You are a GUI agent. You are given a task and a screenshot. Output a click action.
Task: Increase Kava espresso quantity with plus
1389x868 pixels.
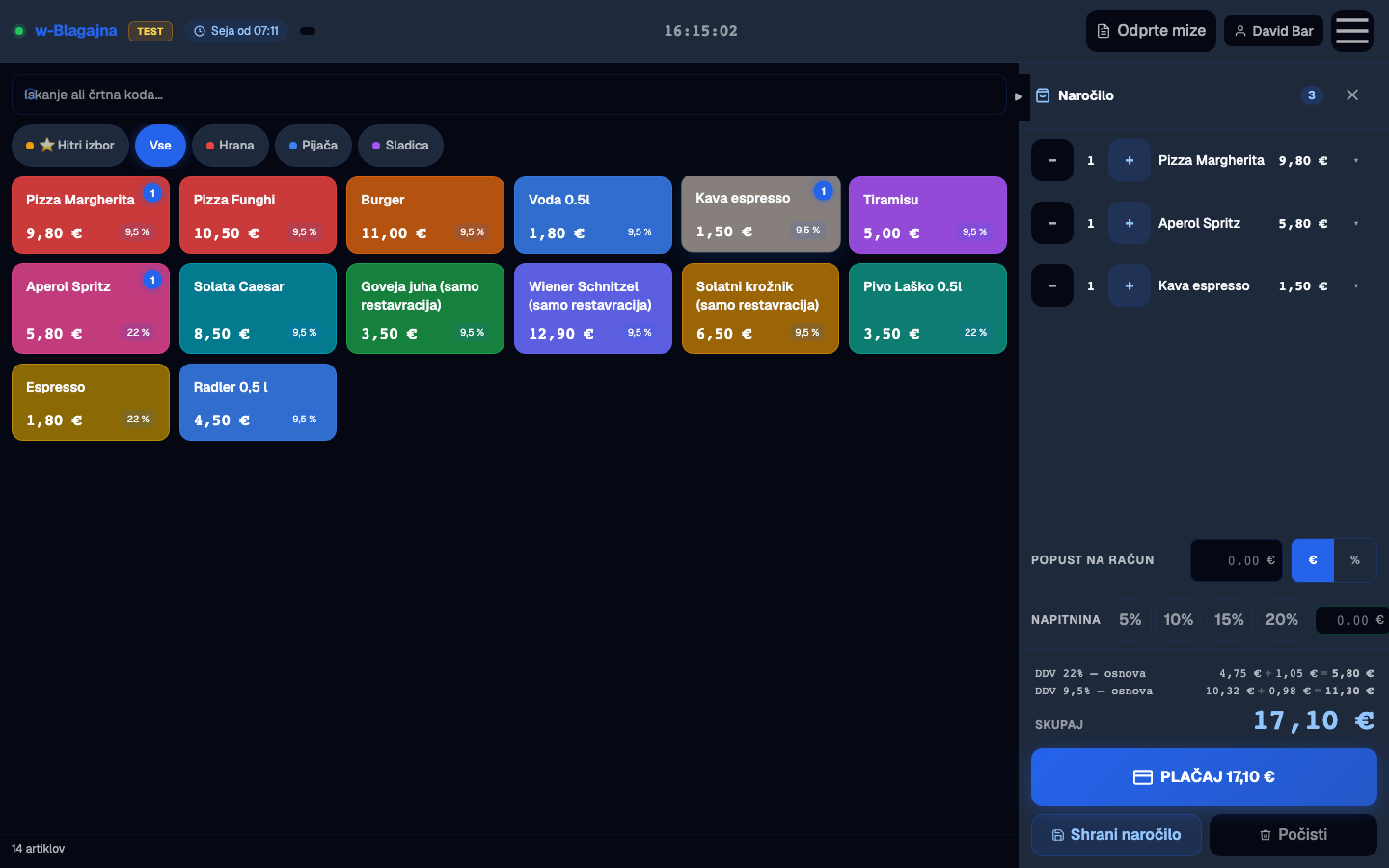[x=1130, y=285]
